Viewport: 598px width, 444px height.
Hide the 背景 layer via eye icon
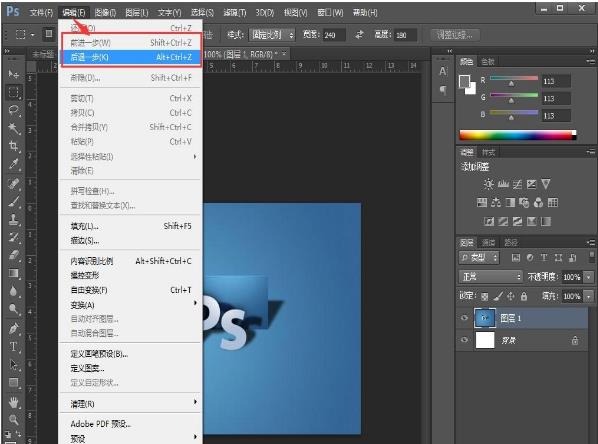pos(464,339)
